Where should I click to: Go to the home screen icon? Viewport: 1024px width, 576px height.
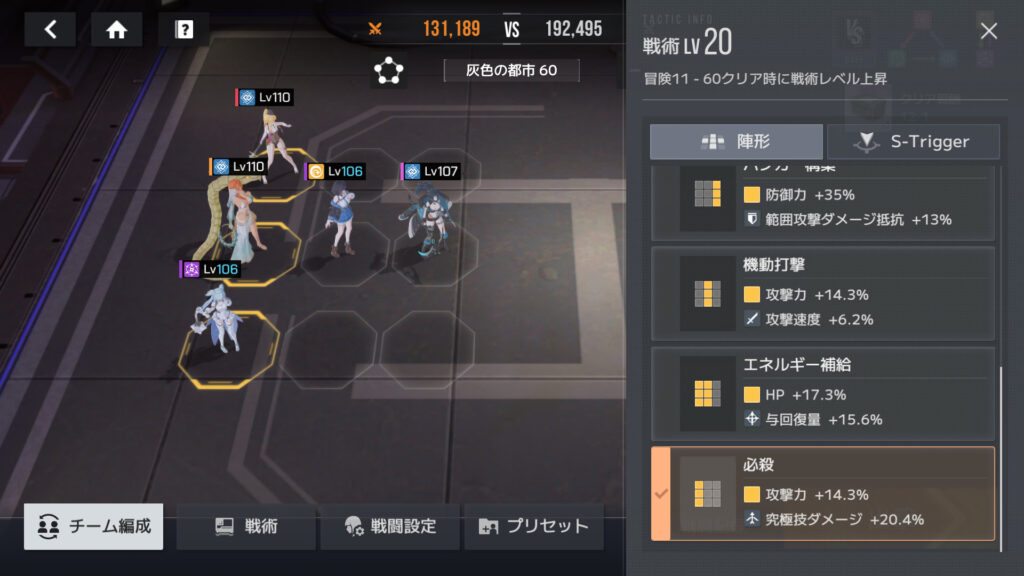pyautogui.click(x=117, y=29)
